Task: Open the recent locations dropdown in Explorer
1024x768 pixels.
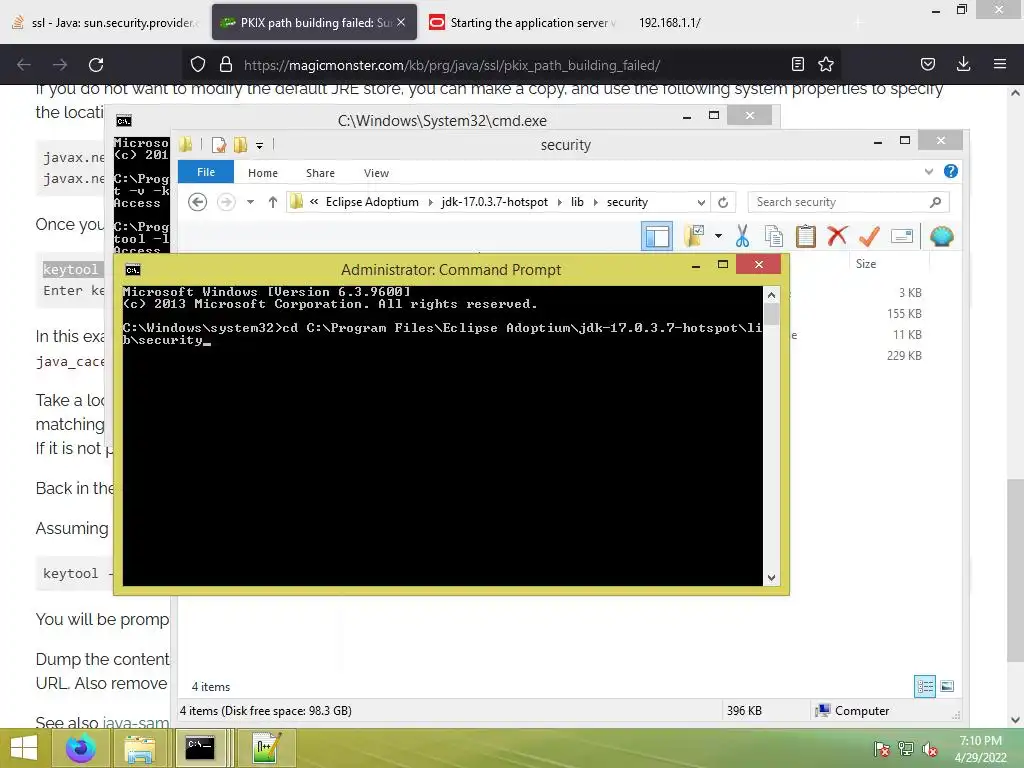Action: 250,202
